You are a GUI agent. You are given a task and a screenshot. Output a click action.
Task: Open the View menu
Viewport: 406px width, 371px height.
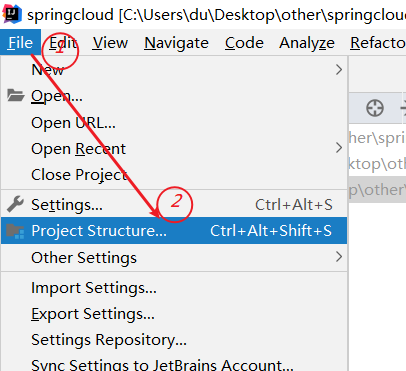pyautogui.click(x=110, y=43)
